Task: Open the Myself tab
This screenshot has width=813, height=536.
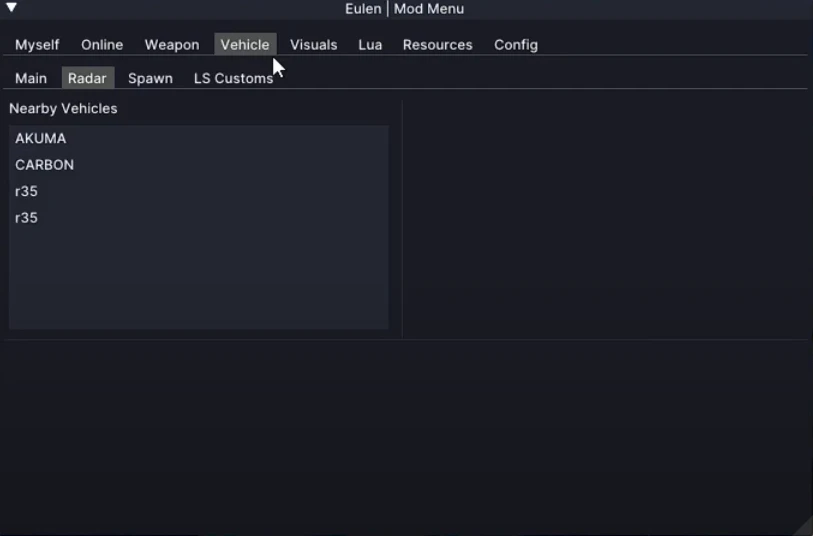Action: click(37, 45)
